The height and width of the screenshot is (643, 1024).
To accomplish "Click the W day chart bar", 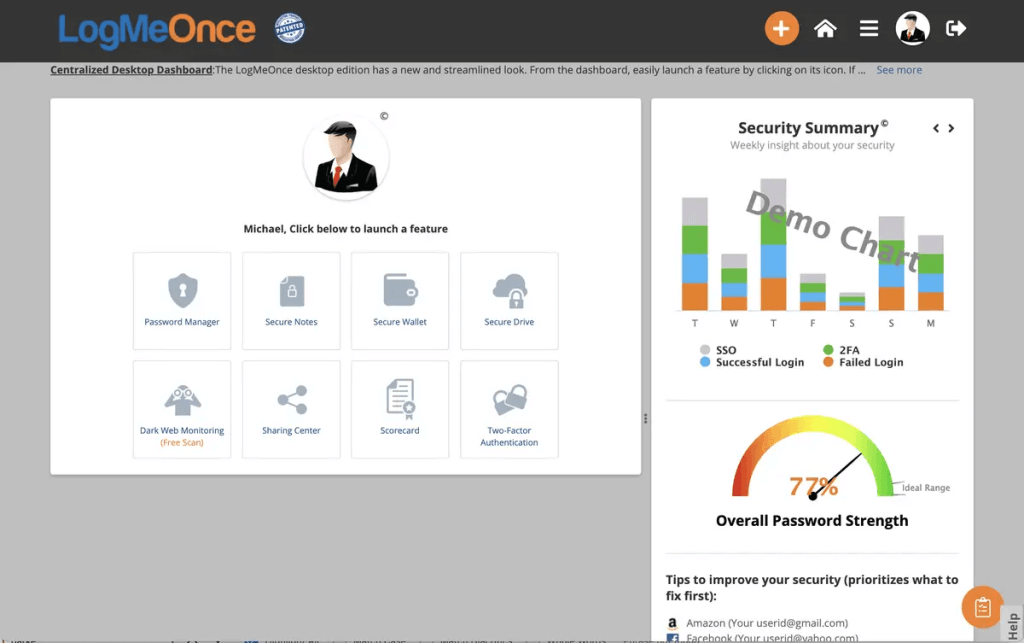I will [x=734, y=282].
